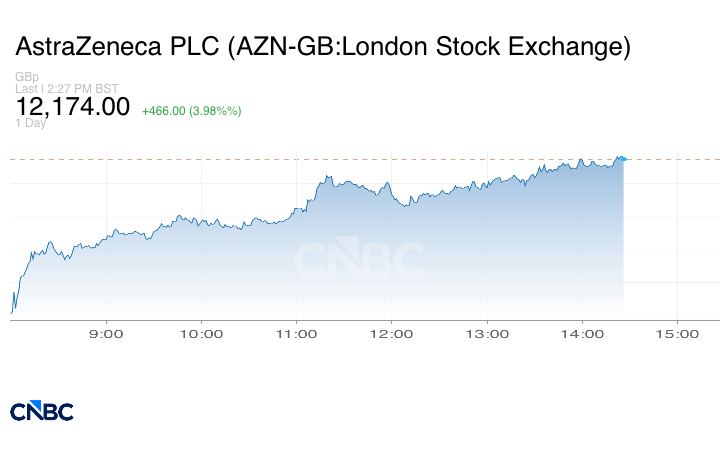This screenshot has height=450, width=720.
Task: Click the CNBC logo at bottom left
Action: tap(42, 411)
